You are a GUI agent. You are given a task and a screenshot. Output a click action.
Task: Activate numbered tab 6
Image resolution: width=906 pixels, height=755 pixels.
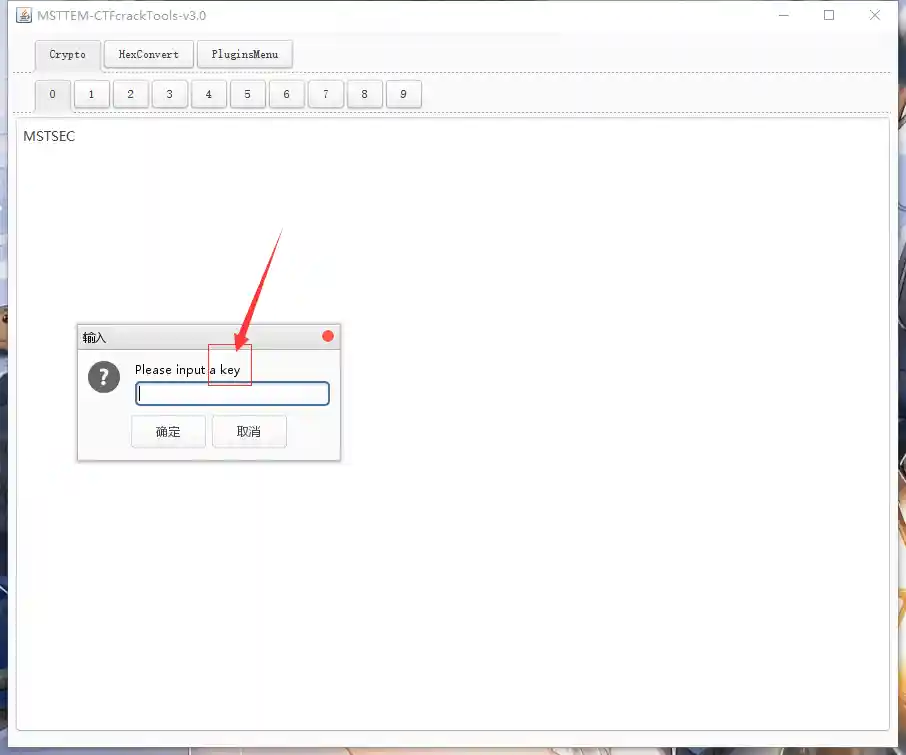click(x=286, y=94)
